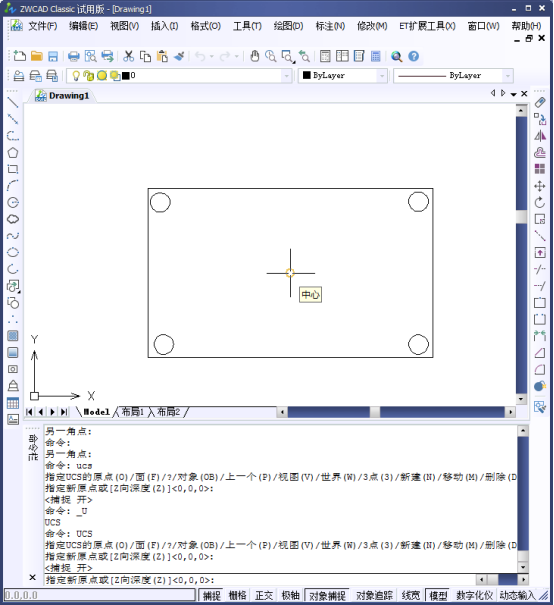Toggle 栅格 grid display

237,595
